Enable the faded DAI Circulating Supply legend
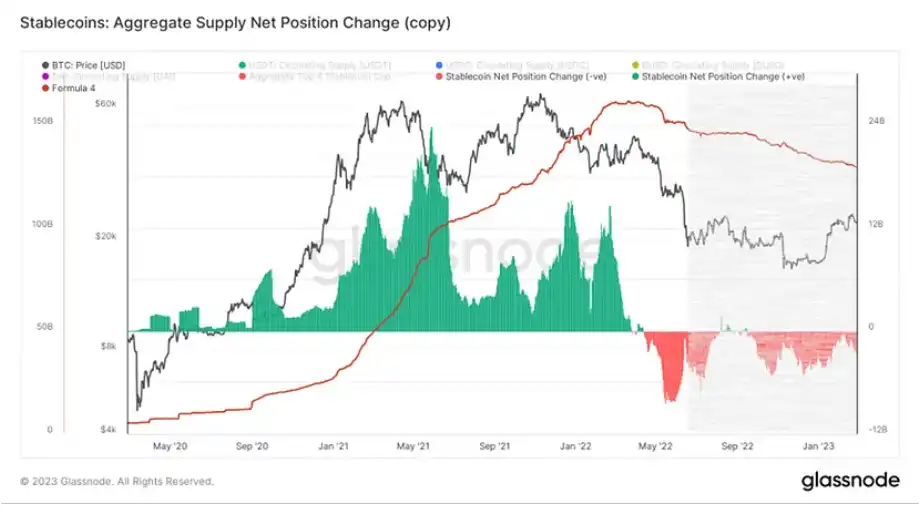This screenshot has width=923, height=514. pos(108,77)
